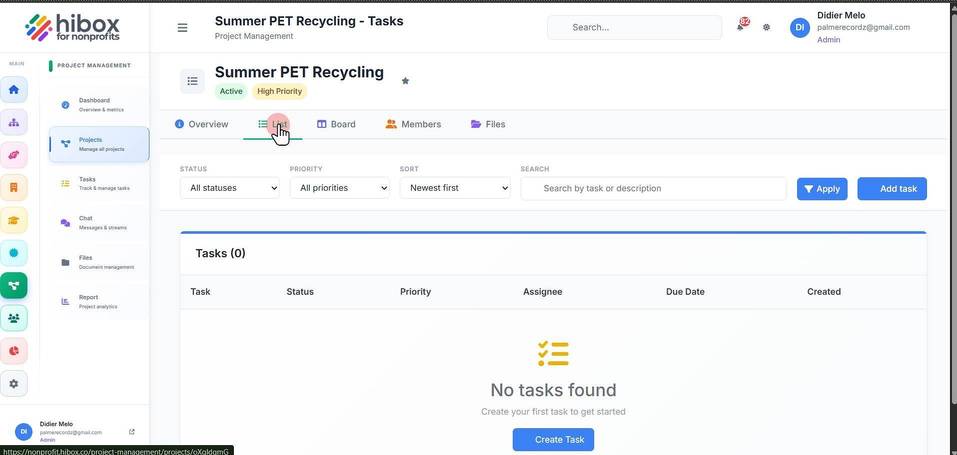Focus the header Search field
Screen dimensions: 957x455
coord(634,27)
